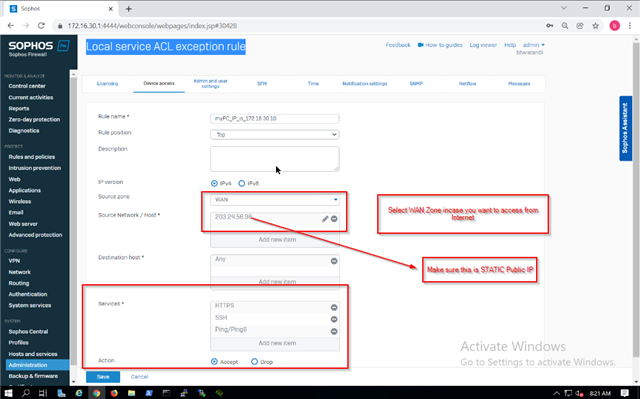Image resolution: width=640 pixels, height=399 pixels.
Task: Open the Sophos Assistant side panel
Action: coord(625,128)
